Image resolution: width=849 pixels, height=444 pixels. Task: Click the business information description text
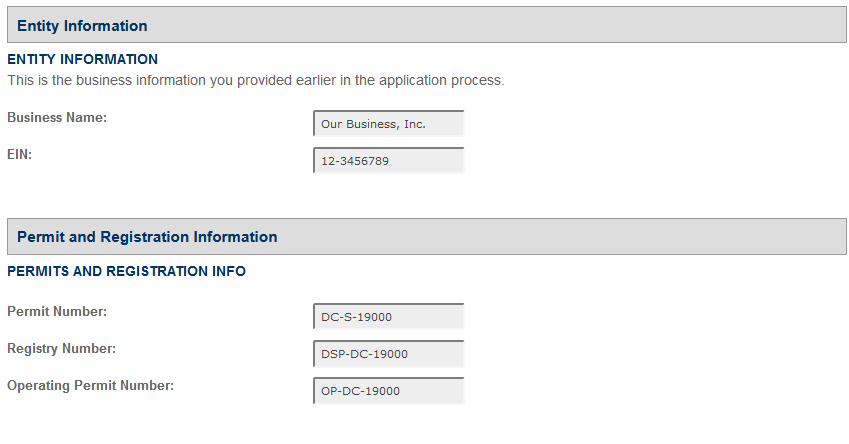coord(255,80)
